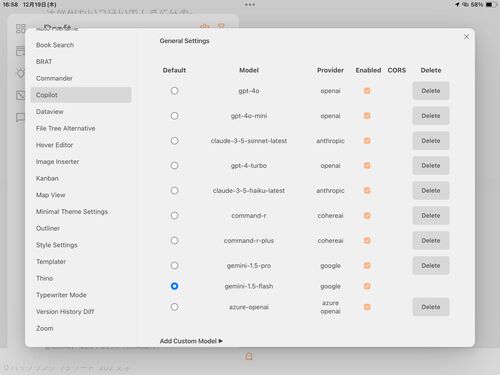500x375 pixels.
Task: Delete the azure-openai model
Action: click(431, 307)
